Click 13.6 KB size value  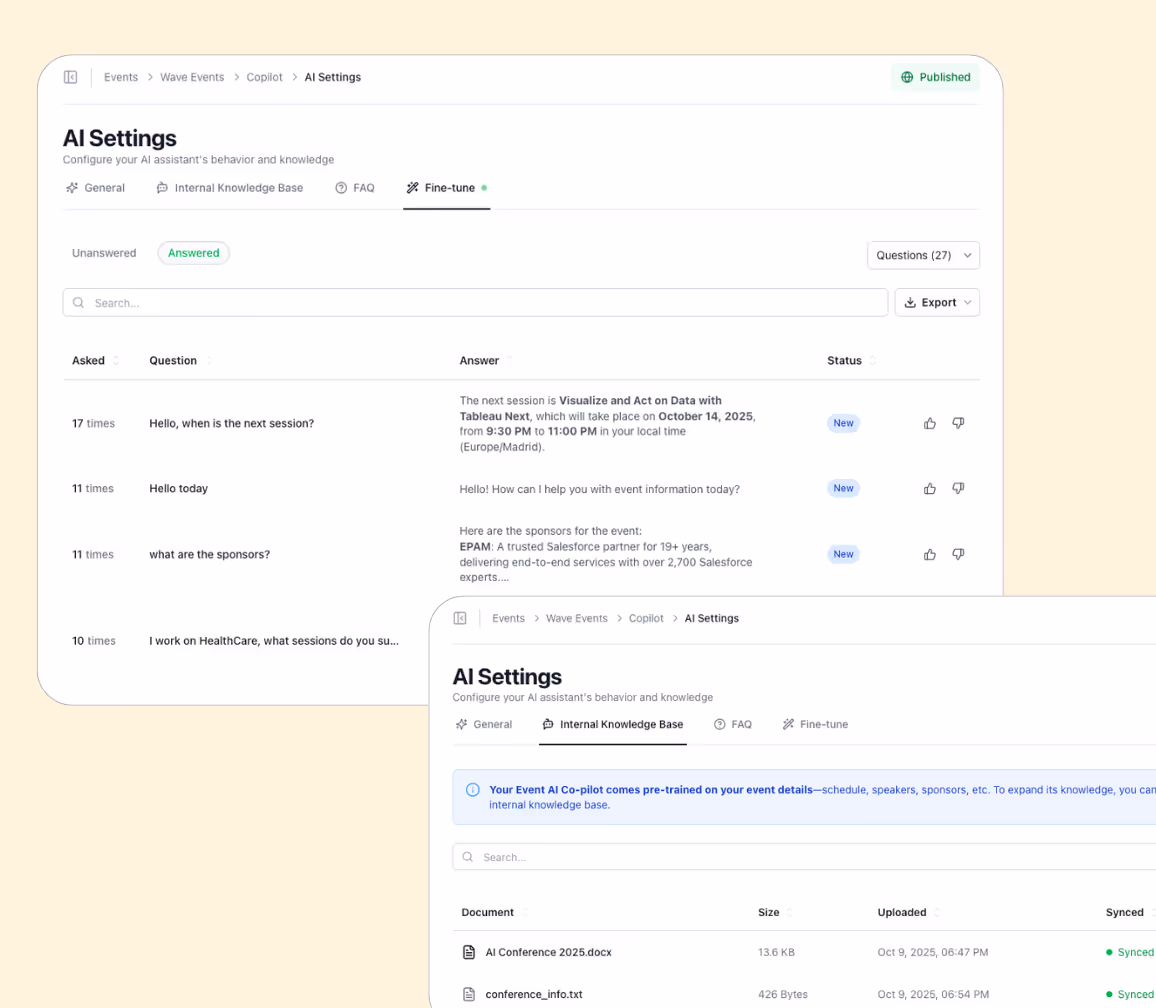(x=776, y=952)
